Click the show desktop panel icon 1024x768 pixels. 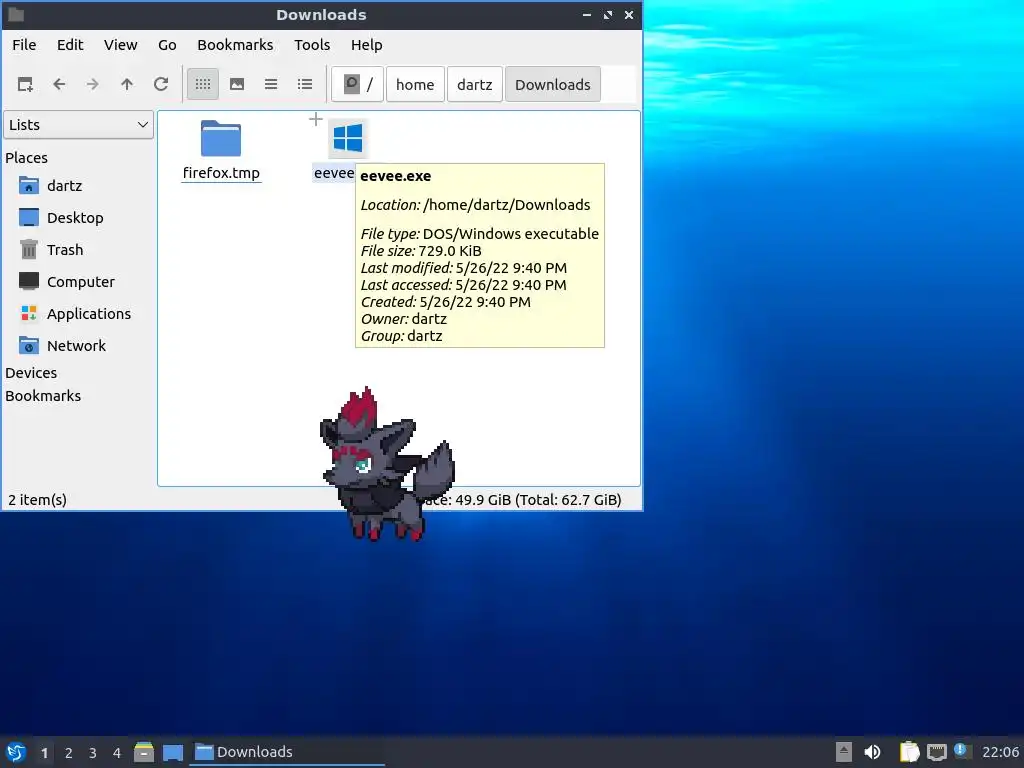pos(173,752)
